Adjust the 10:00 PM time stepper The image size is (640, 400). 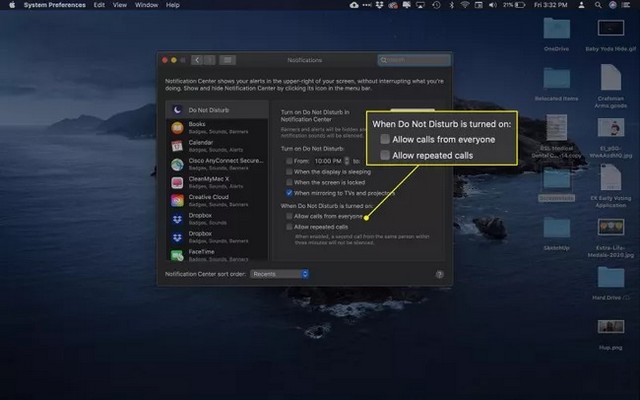[x=347, y=161]
